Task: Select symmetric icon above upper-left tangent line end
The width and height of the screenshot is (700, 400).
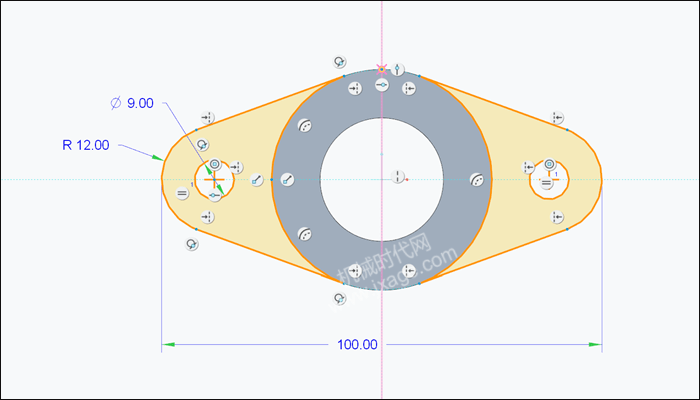Action: pos(207,118)
